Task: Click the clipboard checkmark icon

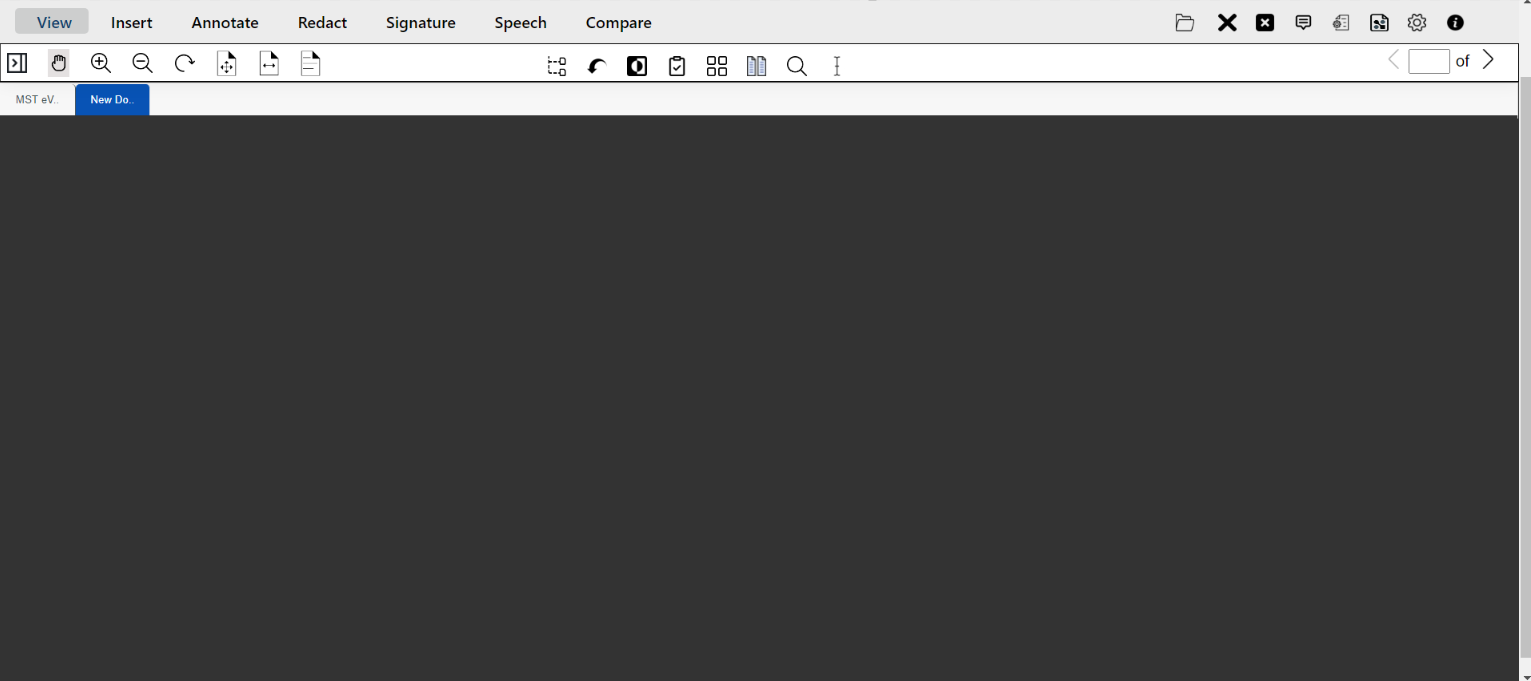Action: coord(677,66)
